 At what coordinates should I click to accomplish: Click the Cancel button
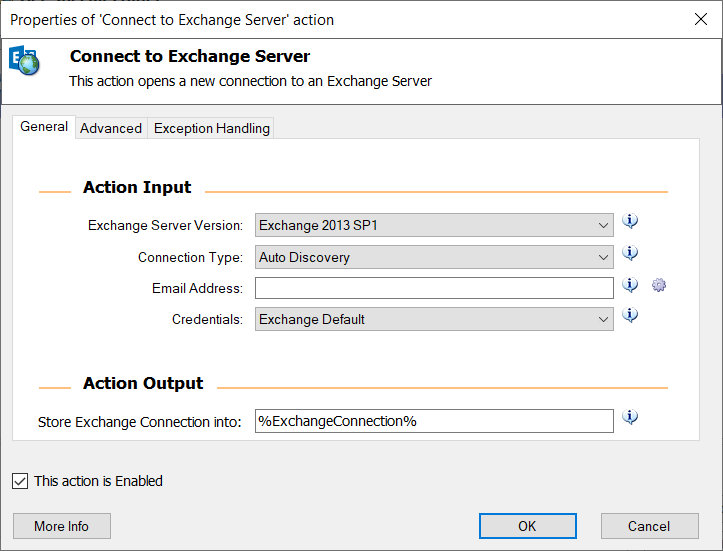pos(649,526)
